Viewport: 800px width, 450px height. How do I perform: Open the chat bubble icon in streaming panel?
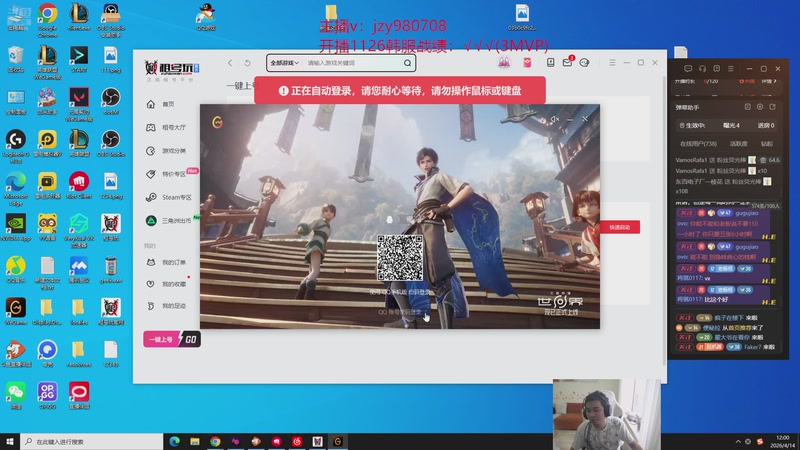click(688, 68)
